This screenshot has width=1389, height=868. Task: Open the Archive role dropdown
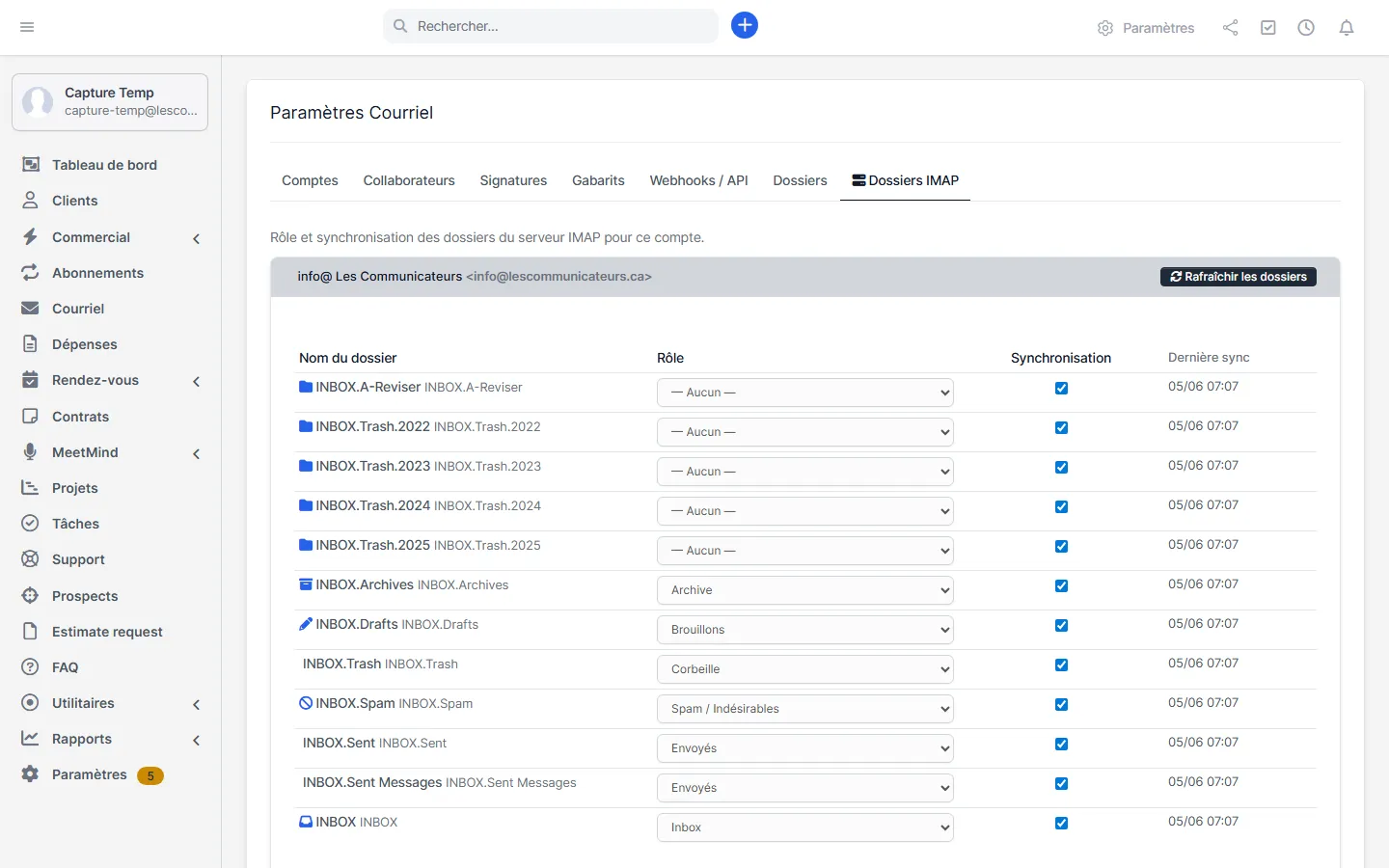805,590
